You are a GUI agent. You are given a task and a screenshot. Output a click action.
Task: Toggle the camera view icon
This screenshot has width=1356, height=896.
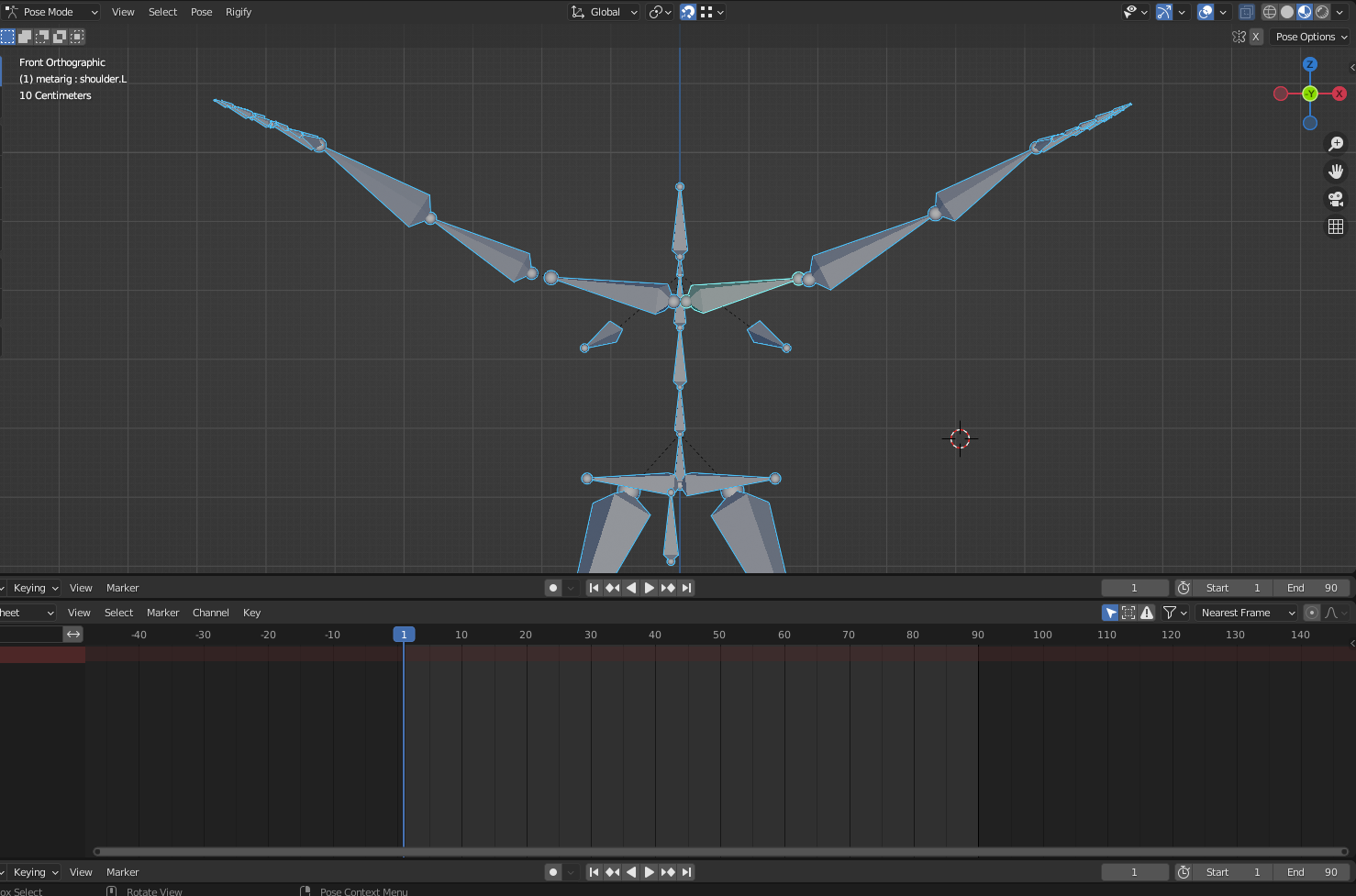tap(1336, 199)
